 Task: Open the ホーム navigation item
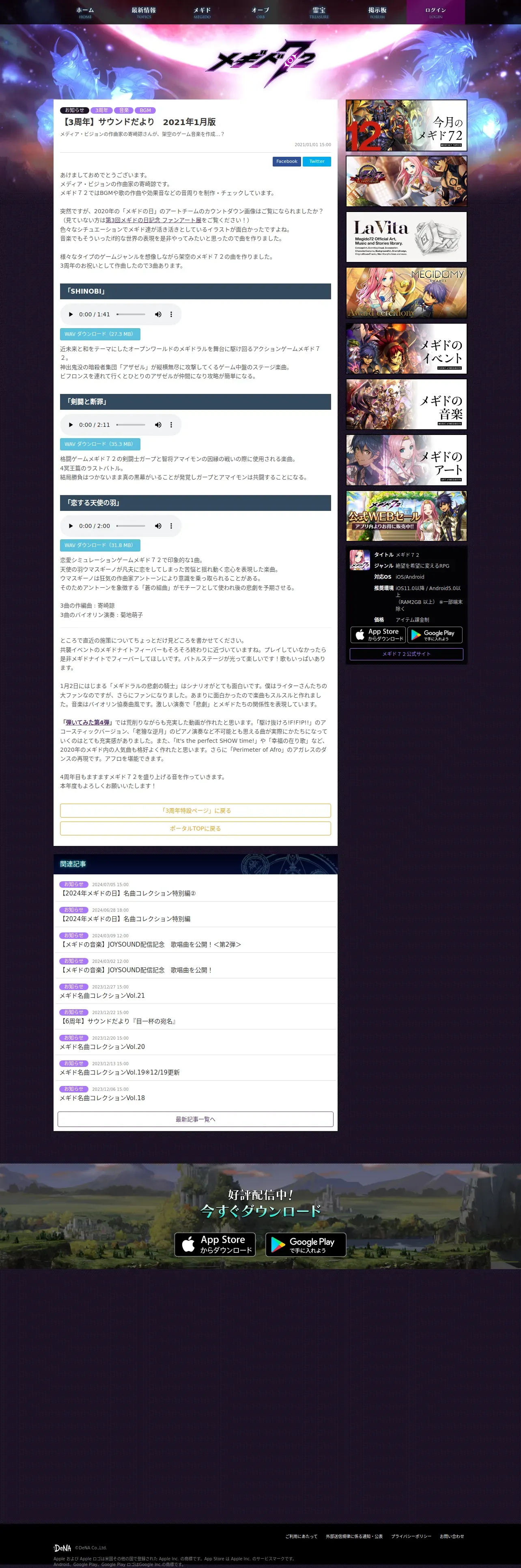click(85, 12)
